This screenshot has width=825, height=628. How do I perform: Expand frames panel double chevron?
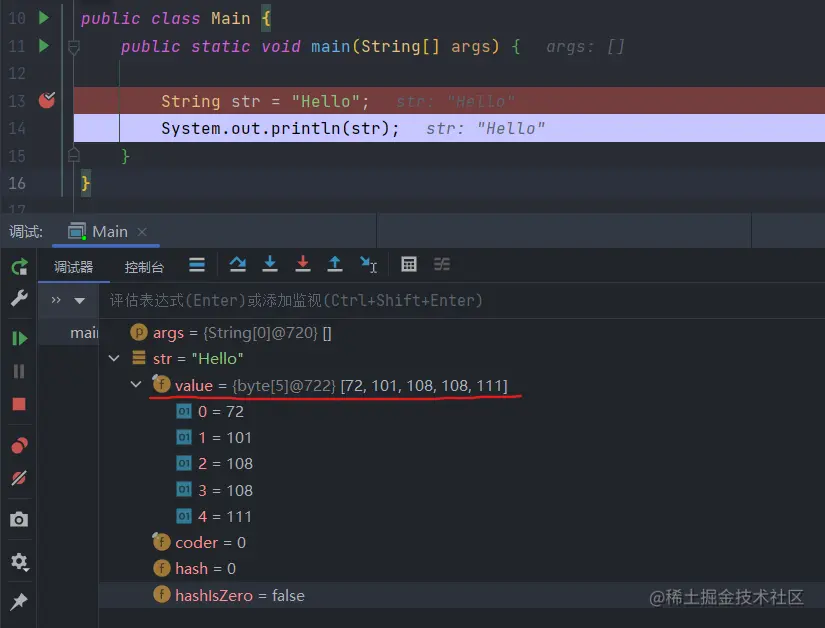(x=56, y=300)
